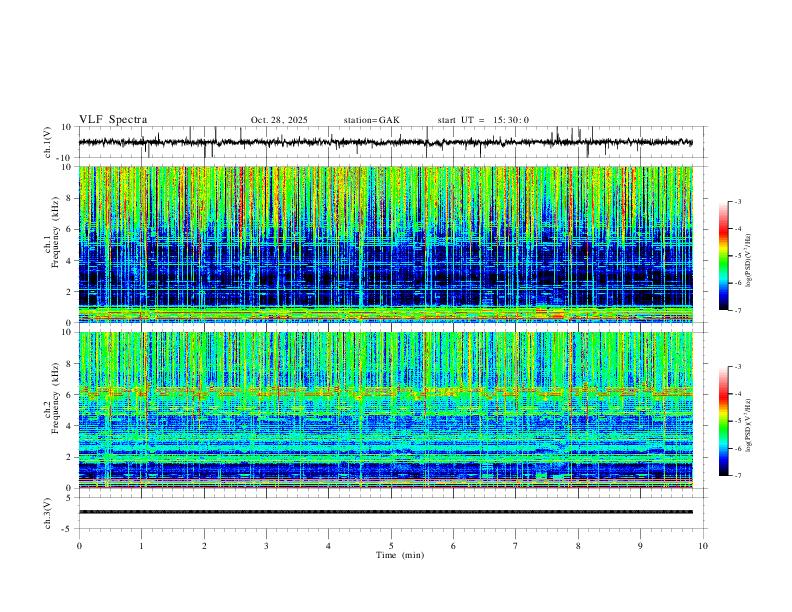Click the time axis tick label "6"
The height and width of the screenshot is (612, 792).
pos(453,546)
